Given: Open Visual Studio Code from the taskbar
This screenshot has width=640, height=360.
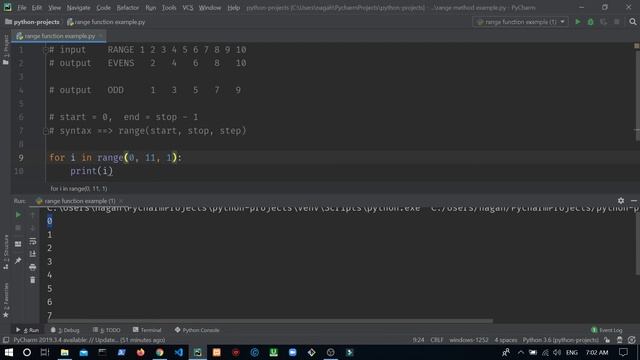Looking at the screenshot, I should coord(179,352).
